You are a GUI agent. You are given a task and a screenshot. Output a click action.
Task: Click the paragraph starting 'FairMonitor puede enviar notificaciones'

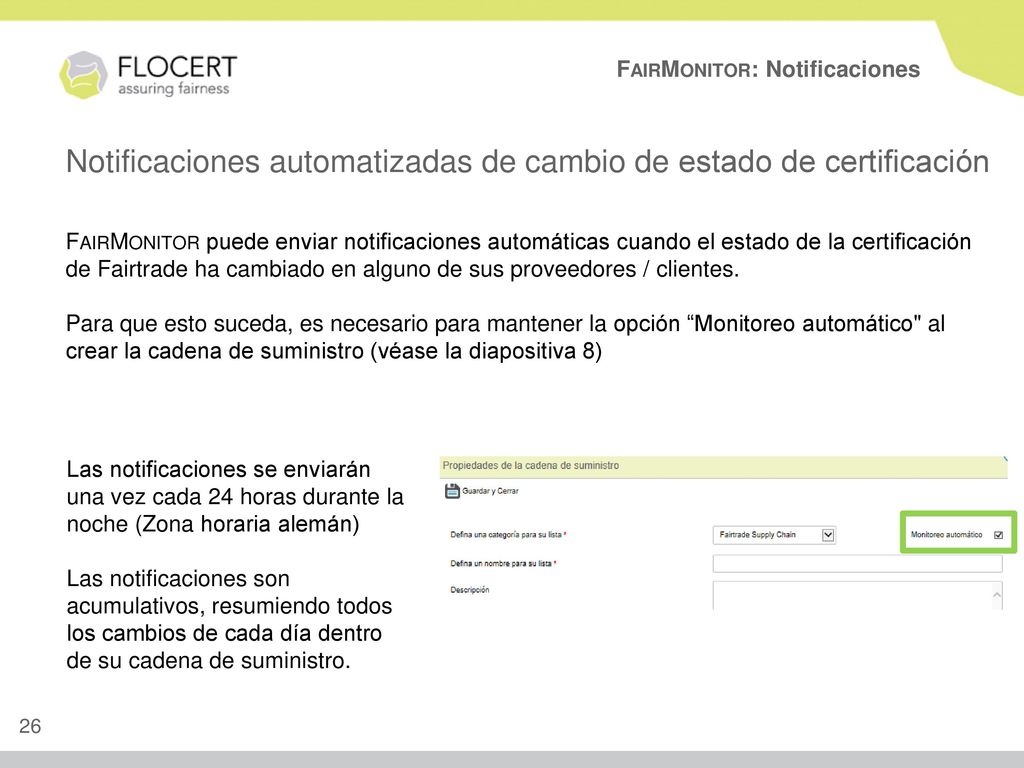coord(518,255)
